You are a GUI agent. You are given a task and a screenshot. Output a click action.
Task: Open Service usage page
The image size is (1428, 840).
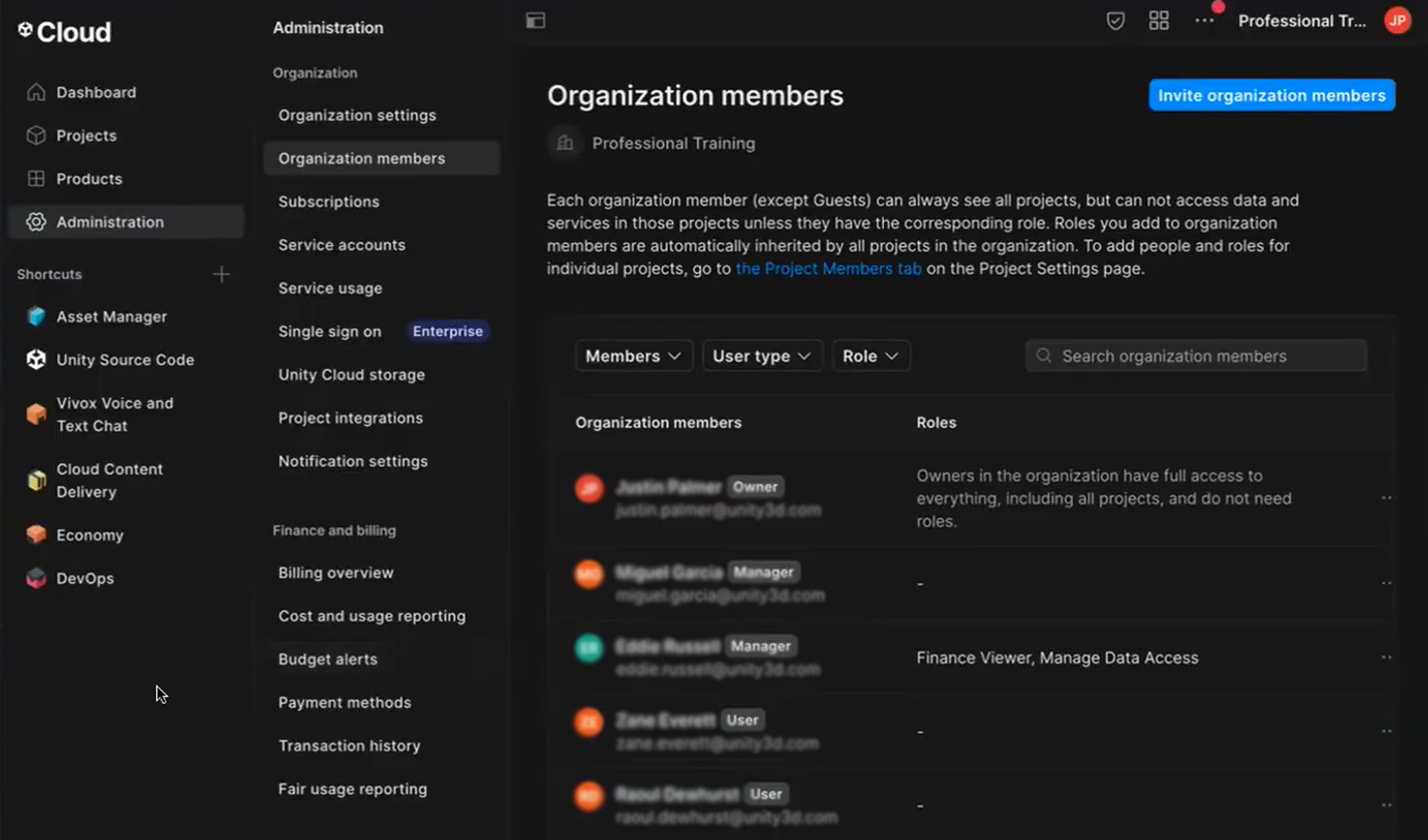click(330, 288)
